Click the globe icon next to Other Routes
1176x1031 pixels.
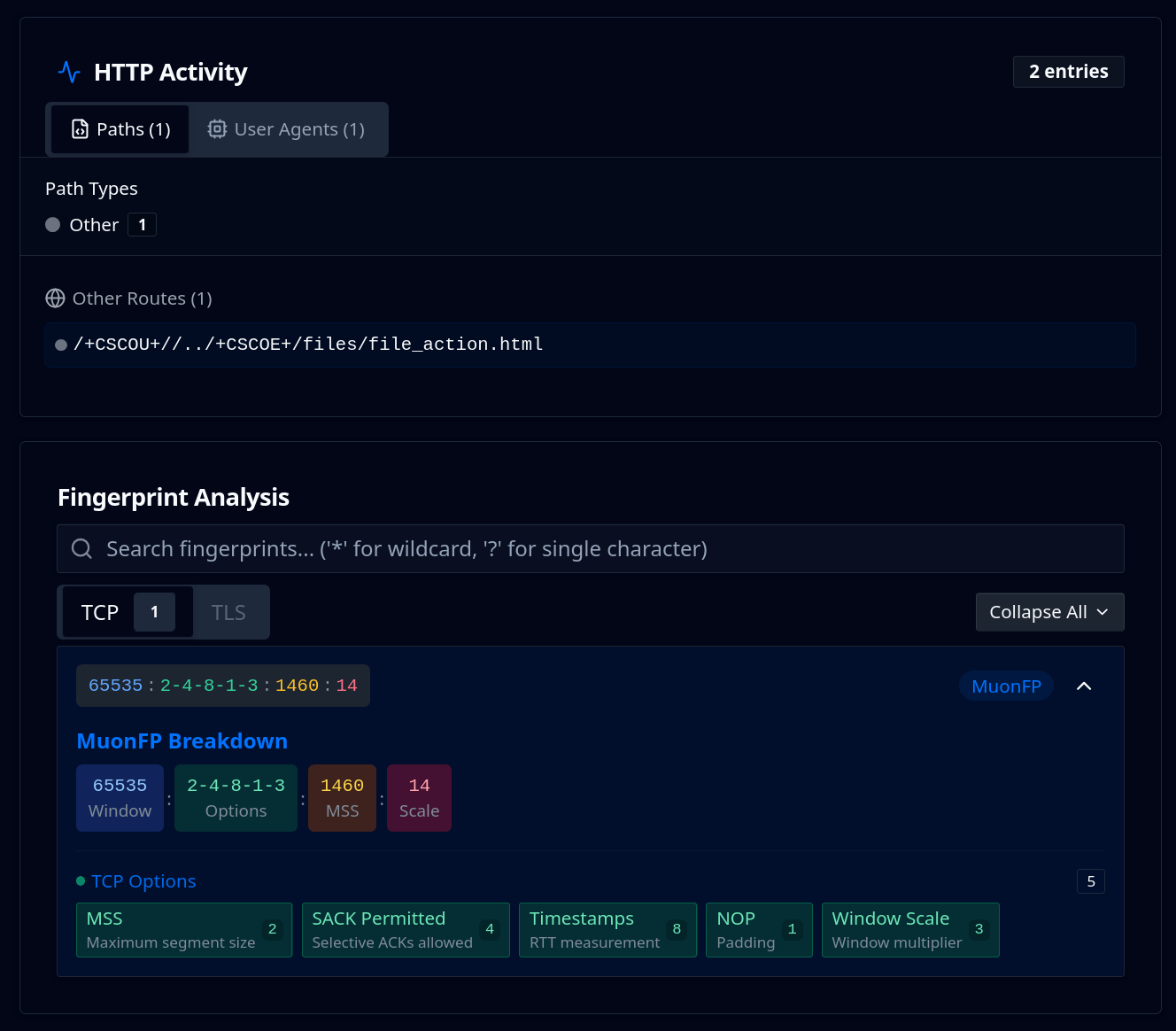click(x=55, y=298)
